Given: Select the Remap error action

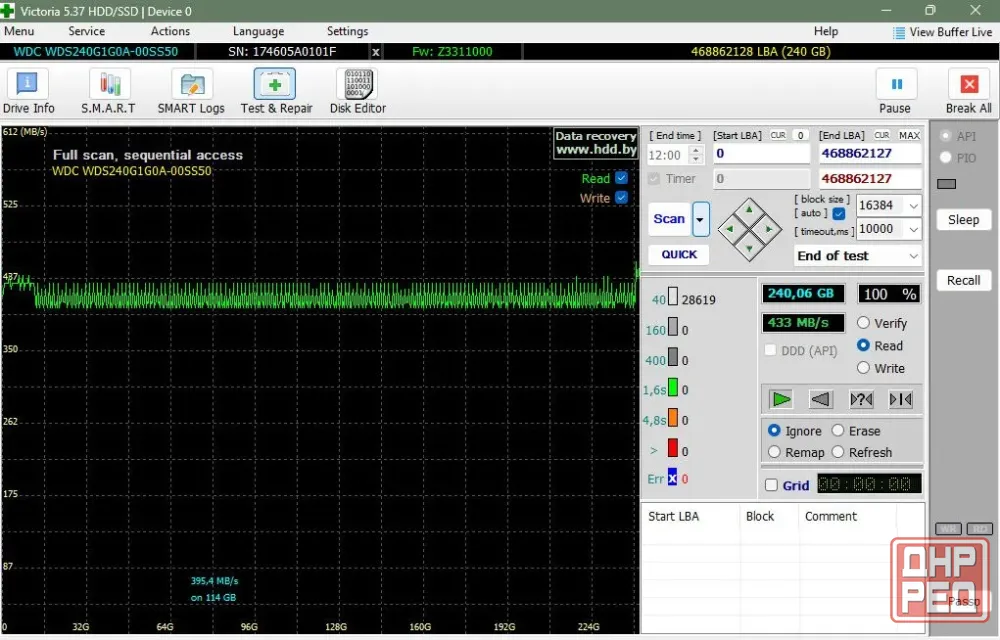Looking at the screenshot, I should coord(774,452).
